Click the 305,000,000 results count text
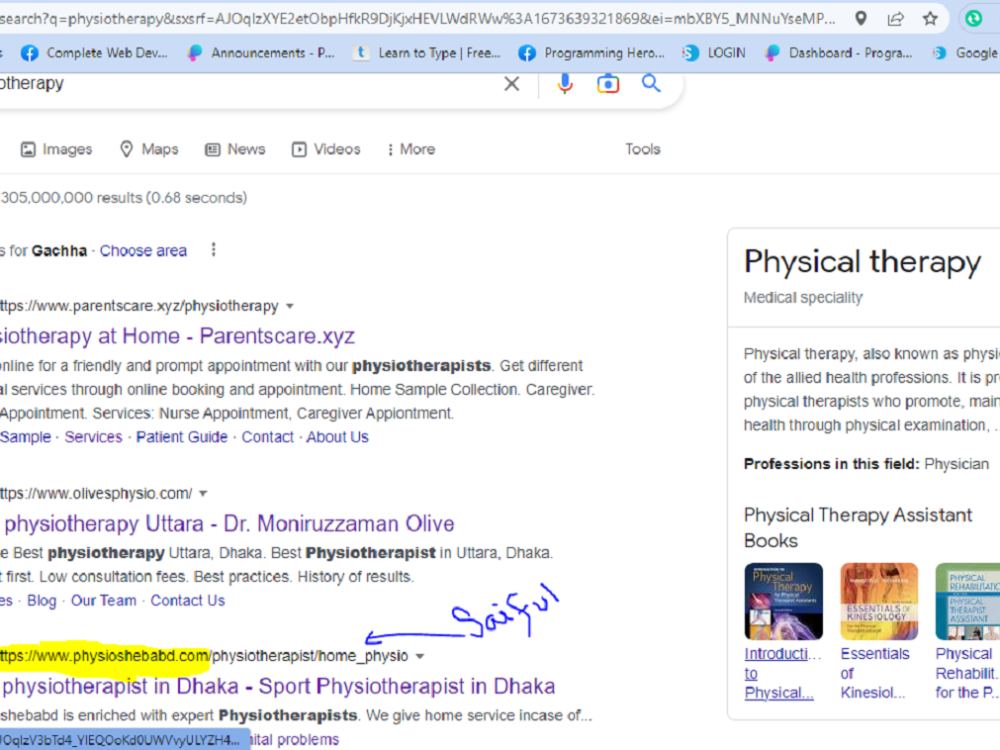 [124, 198]
